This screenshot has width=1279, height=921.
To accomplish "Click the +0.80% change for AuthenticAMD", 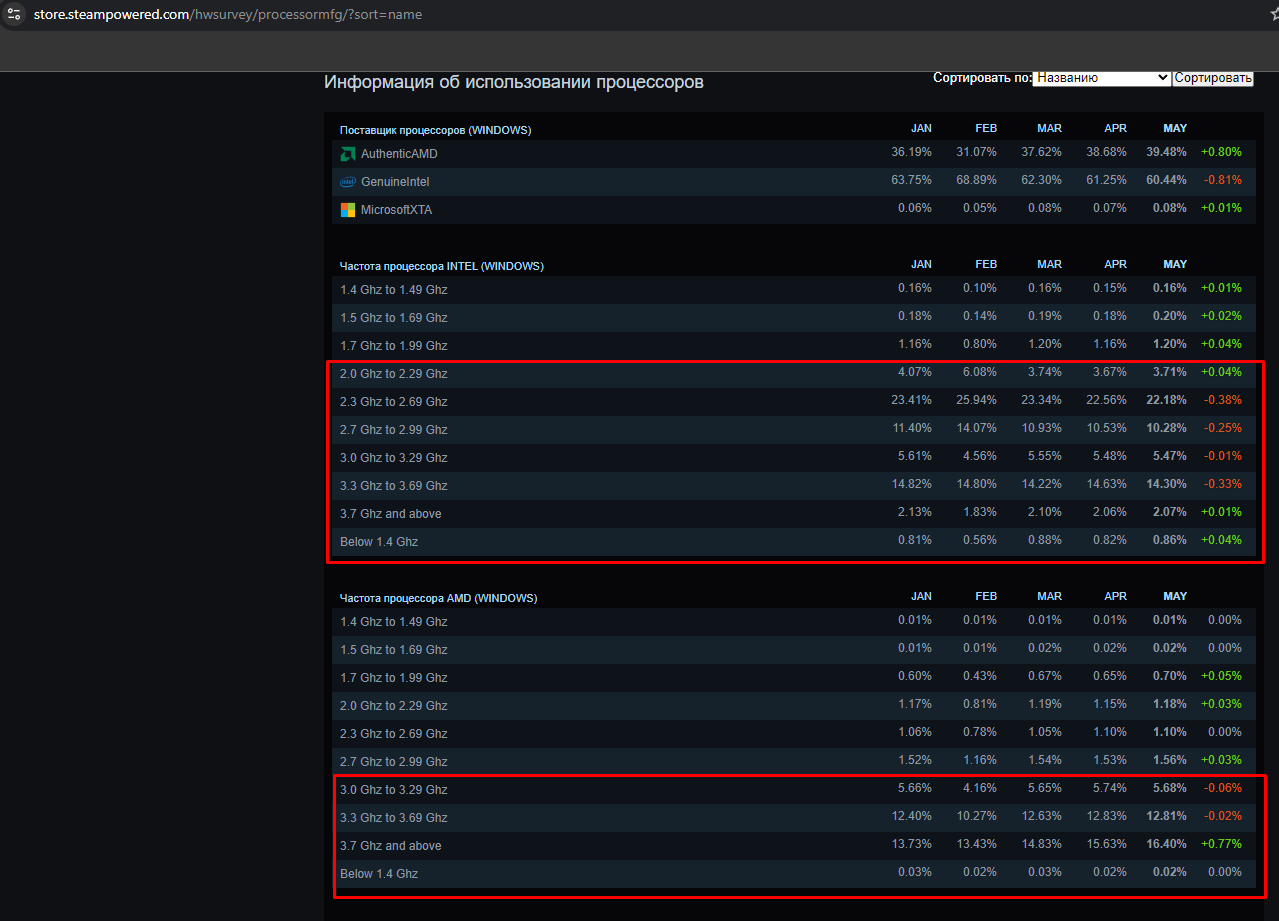I will click(1221, 152).
